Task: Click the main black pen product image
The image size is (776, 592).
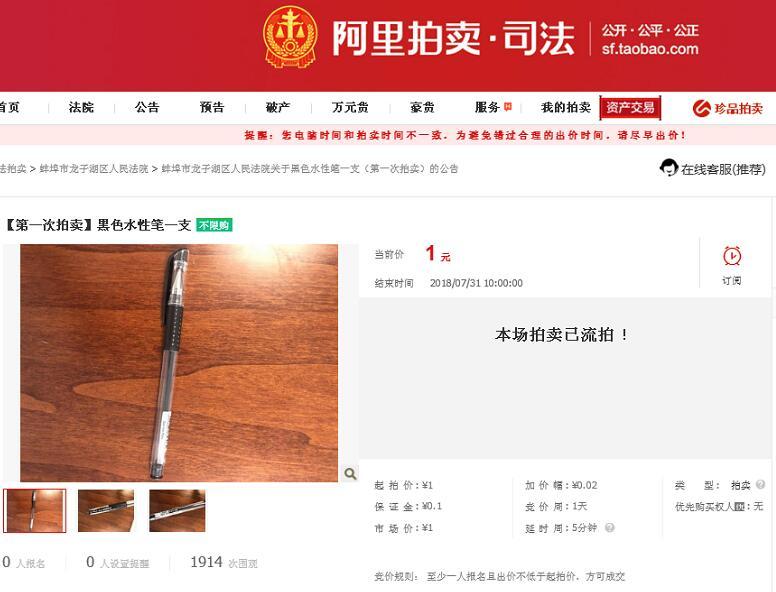Action: click(x=179, y=363)
